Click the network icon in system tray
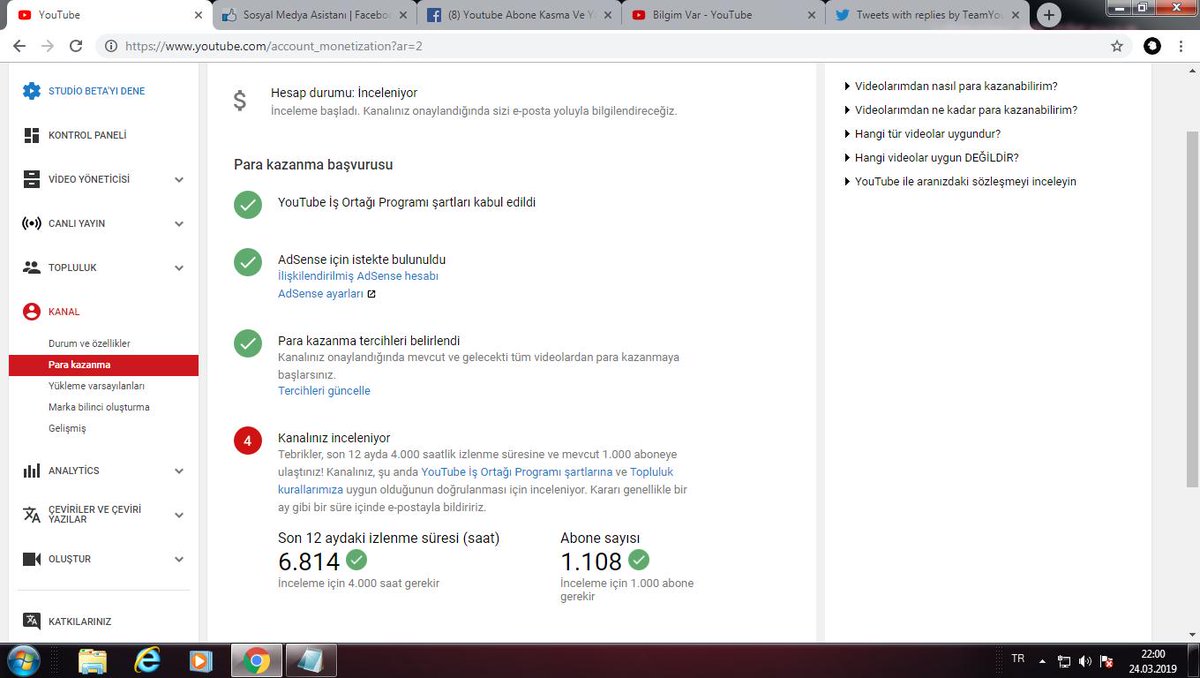 tap(1065, 661)
